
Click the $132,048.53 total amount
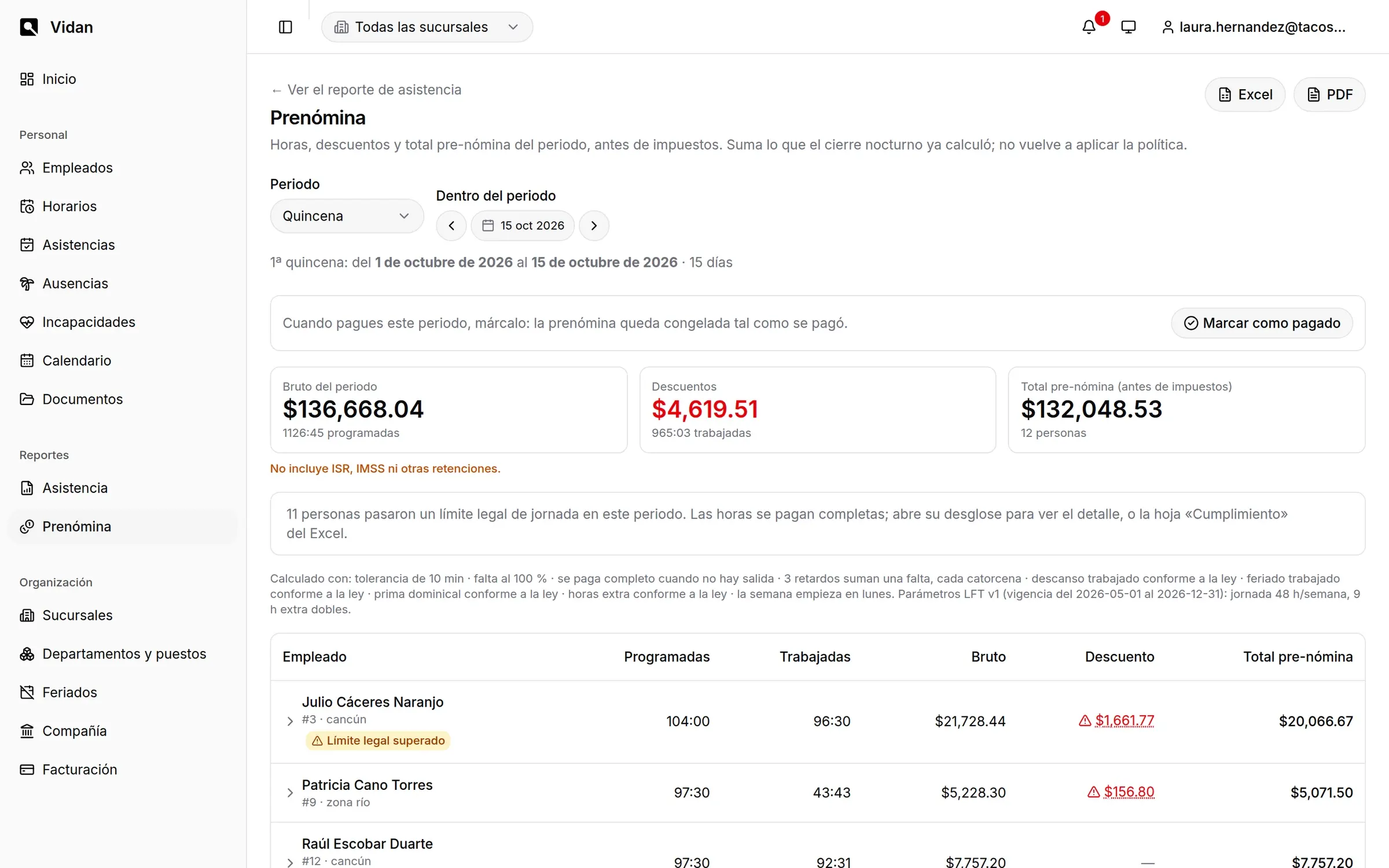pyautogui.click(x=1092, y=409)
